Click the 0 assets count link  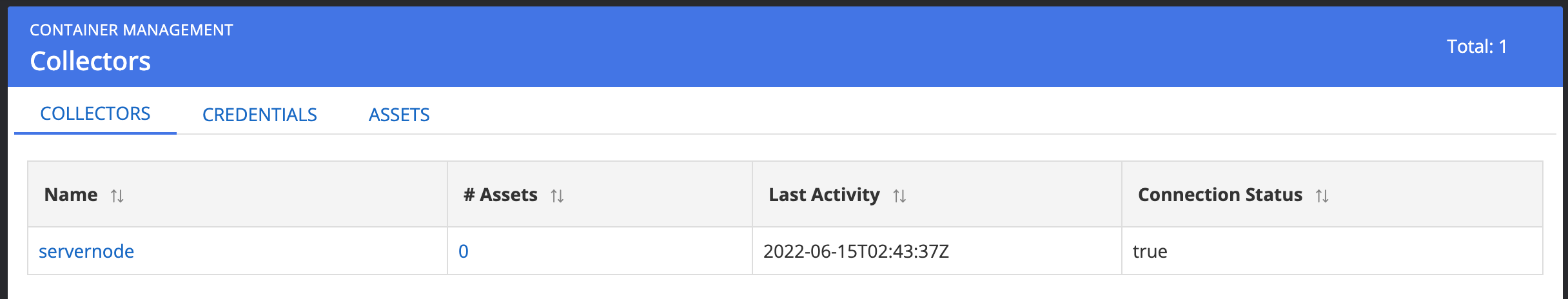tap(463, 251)
